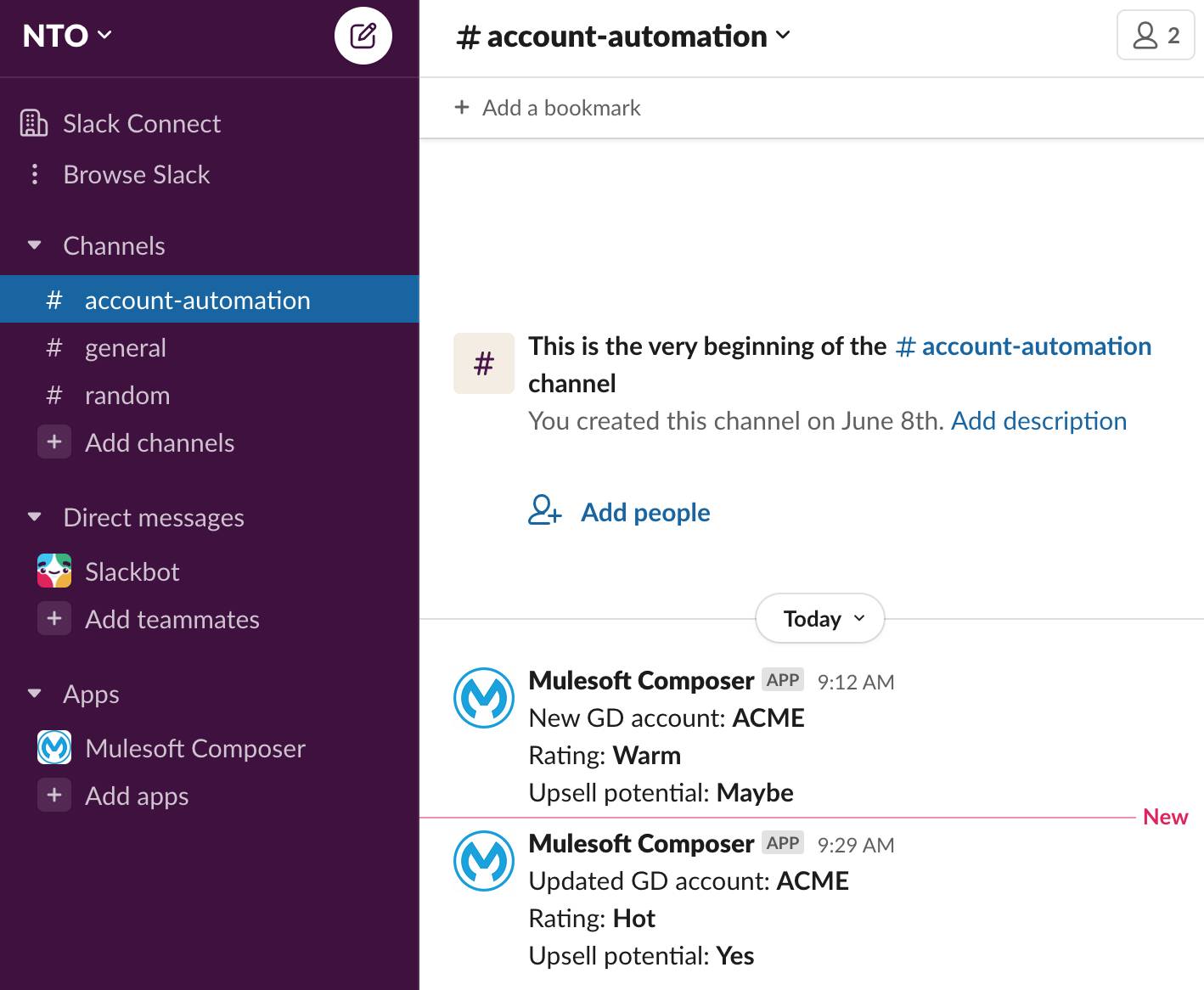Collapse the Apps section
Image resolution: width=1204 pixels, height=990 pixels.
34,694
